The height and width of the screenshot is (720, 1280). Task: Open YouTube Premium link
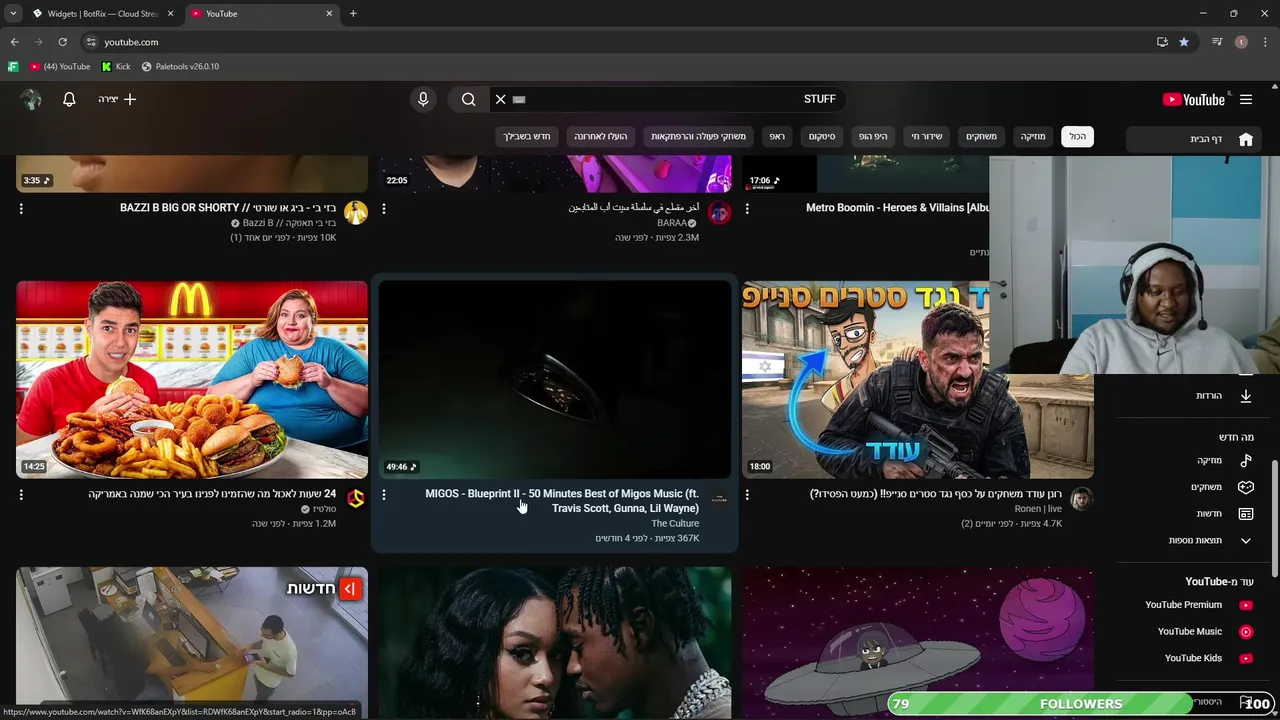pyautogui.click(x=1195, y=605)
